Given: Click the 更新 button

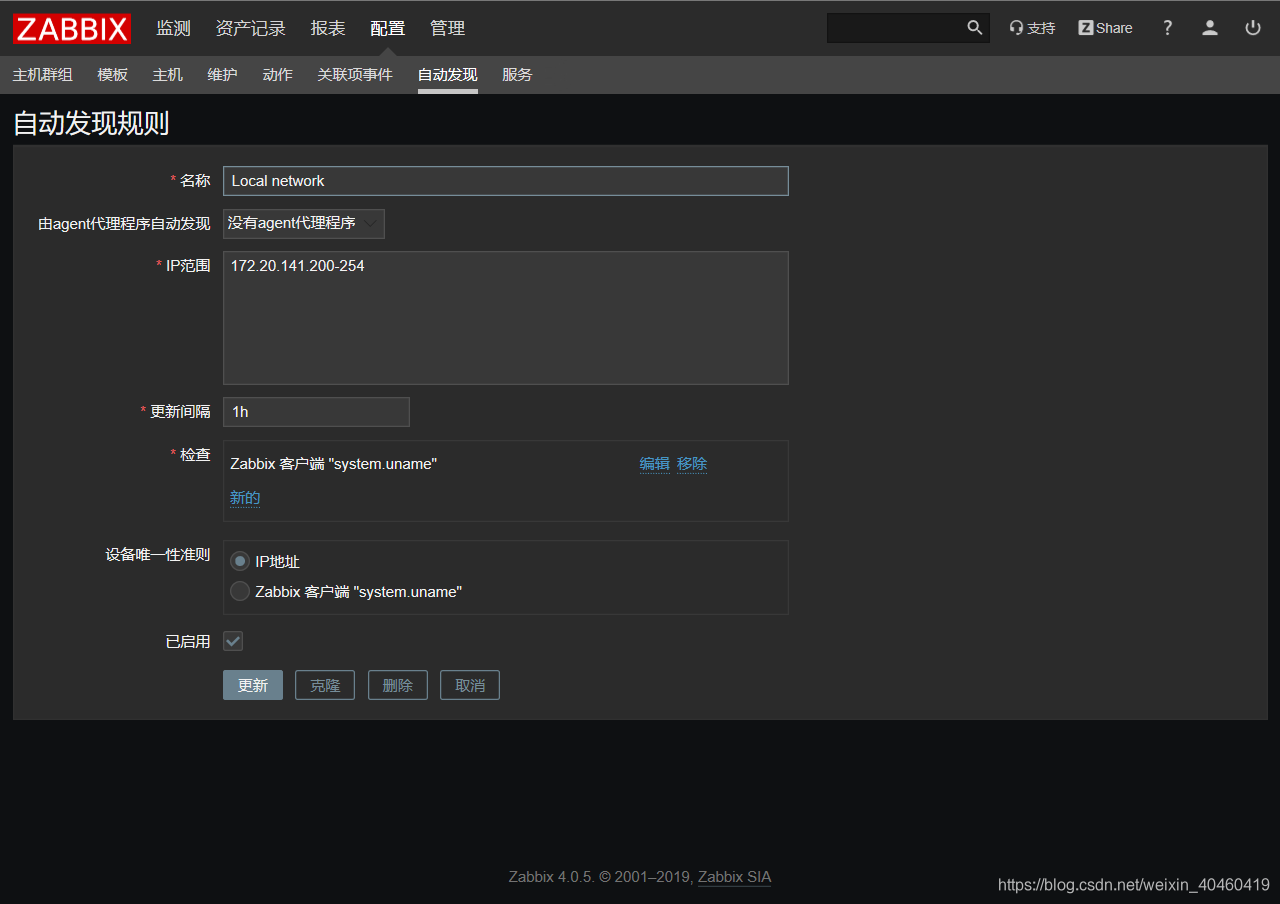Looking at the screenshot, I should 253,685.
